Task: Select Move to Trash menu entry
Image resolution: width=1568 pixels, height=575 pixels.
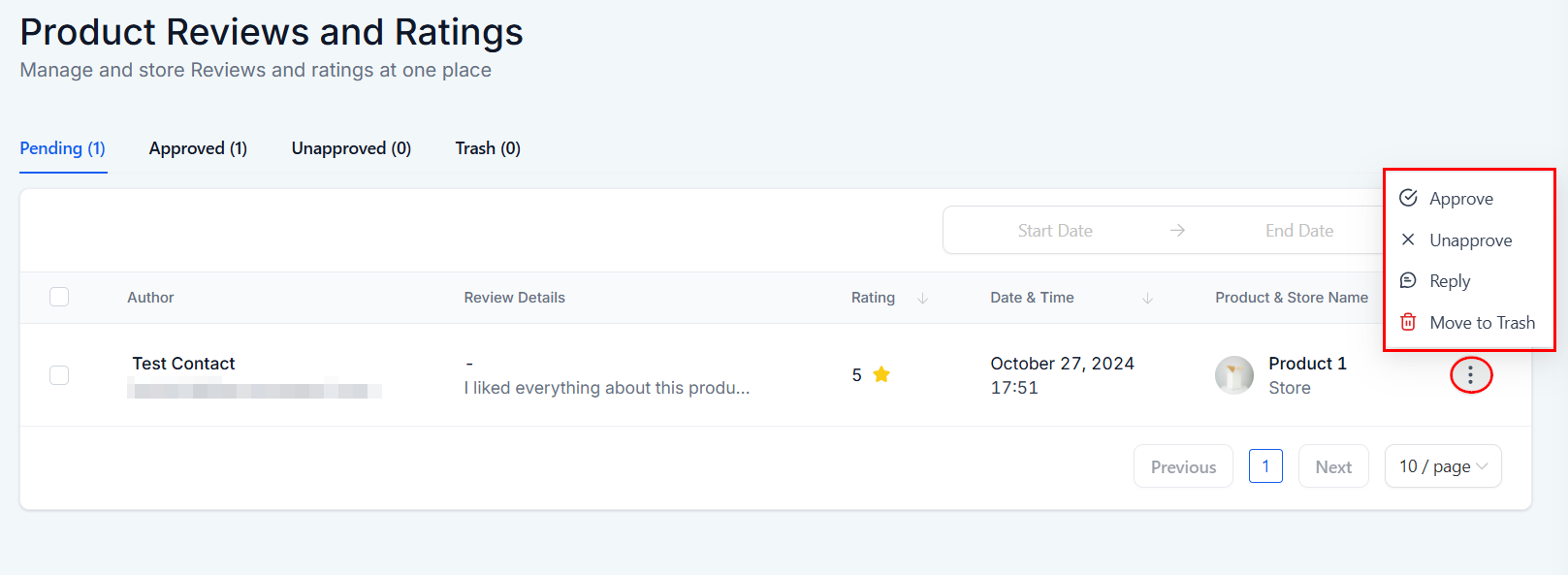Action: click(x=1468, y=323)
